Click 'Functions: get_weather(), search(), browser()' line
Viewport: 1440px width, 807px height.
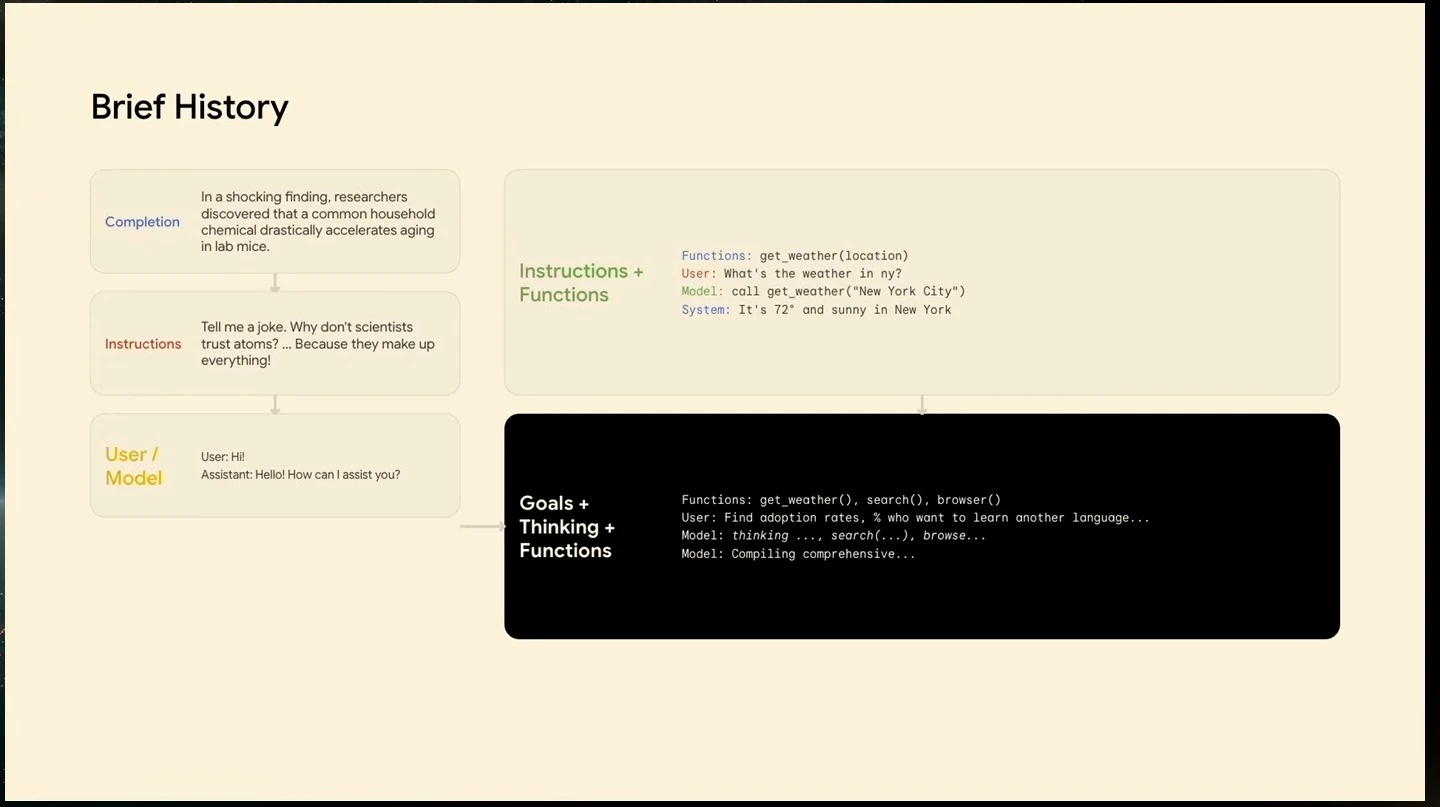click(841, 500)
